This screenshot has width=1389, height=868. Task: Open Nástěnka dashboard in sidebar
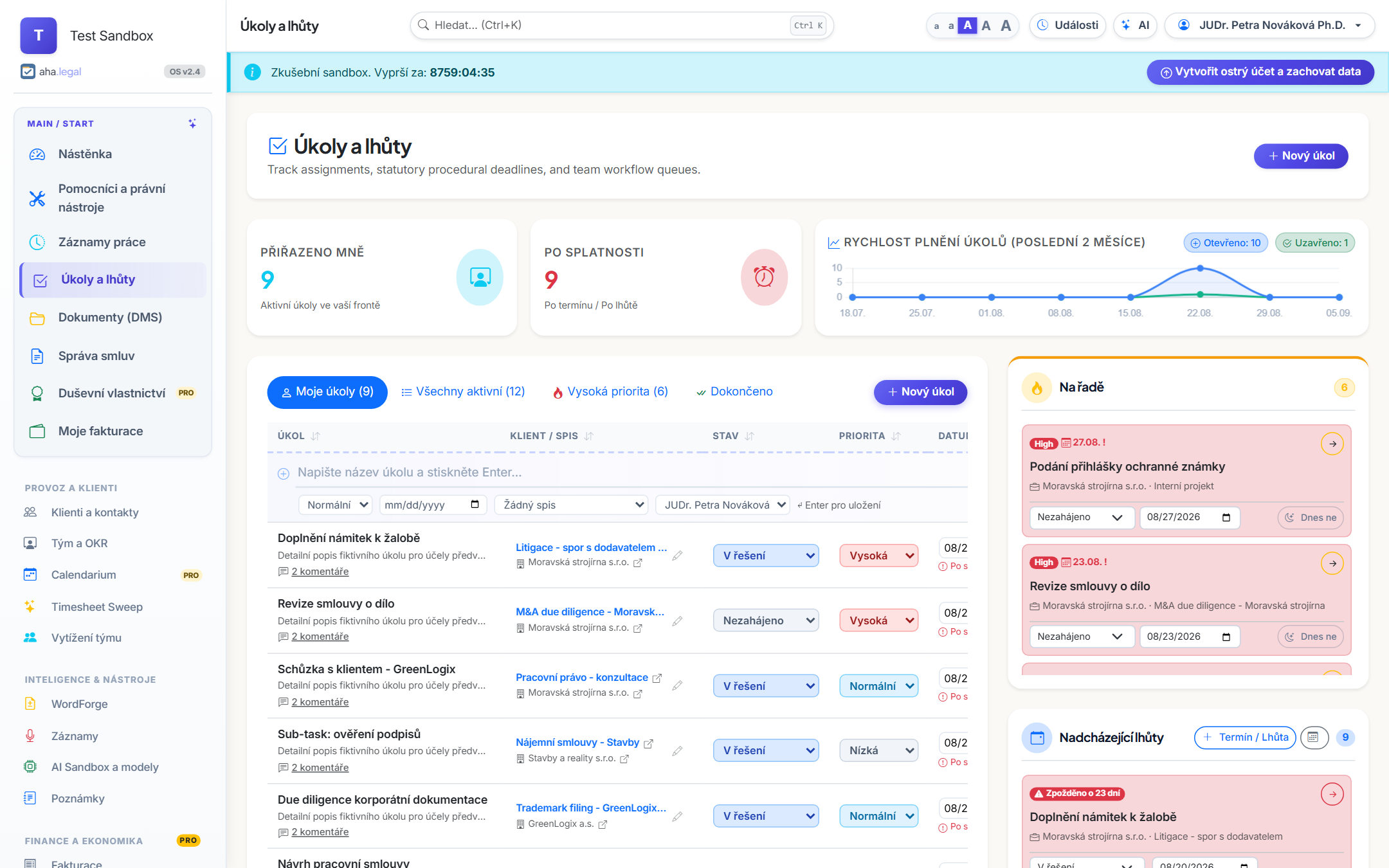pos(113,154)
